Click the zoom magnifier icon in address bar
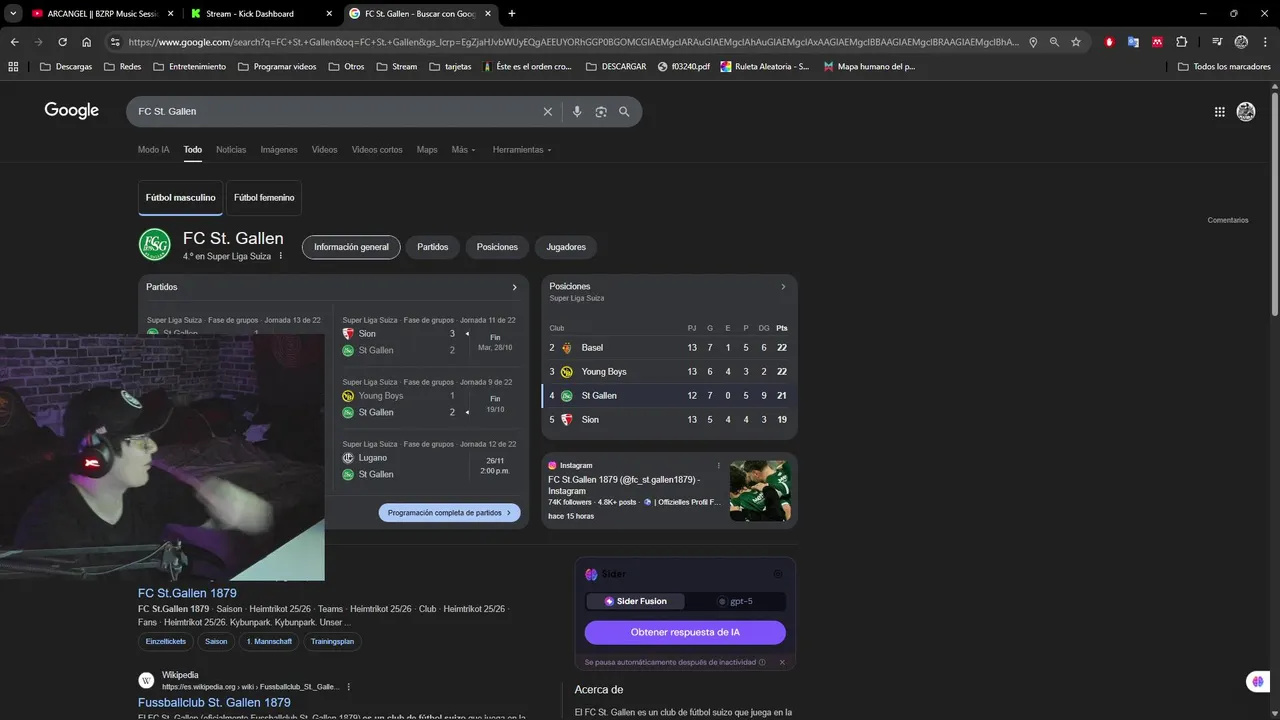Screen dimensions: 1280x720 1054,42
